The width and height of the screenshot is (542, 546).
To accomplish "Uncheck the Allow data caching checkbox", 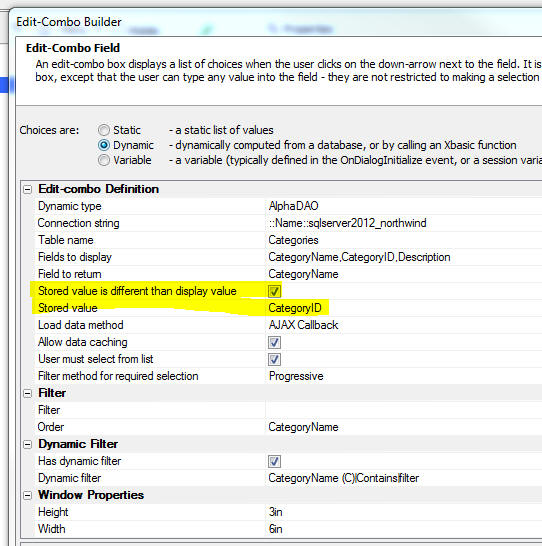I will (x=274, y=342).
